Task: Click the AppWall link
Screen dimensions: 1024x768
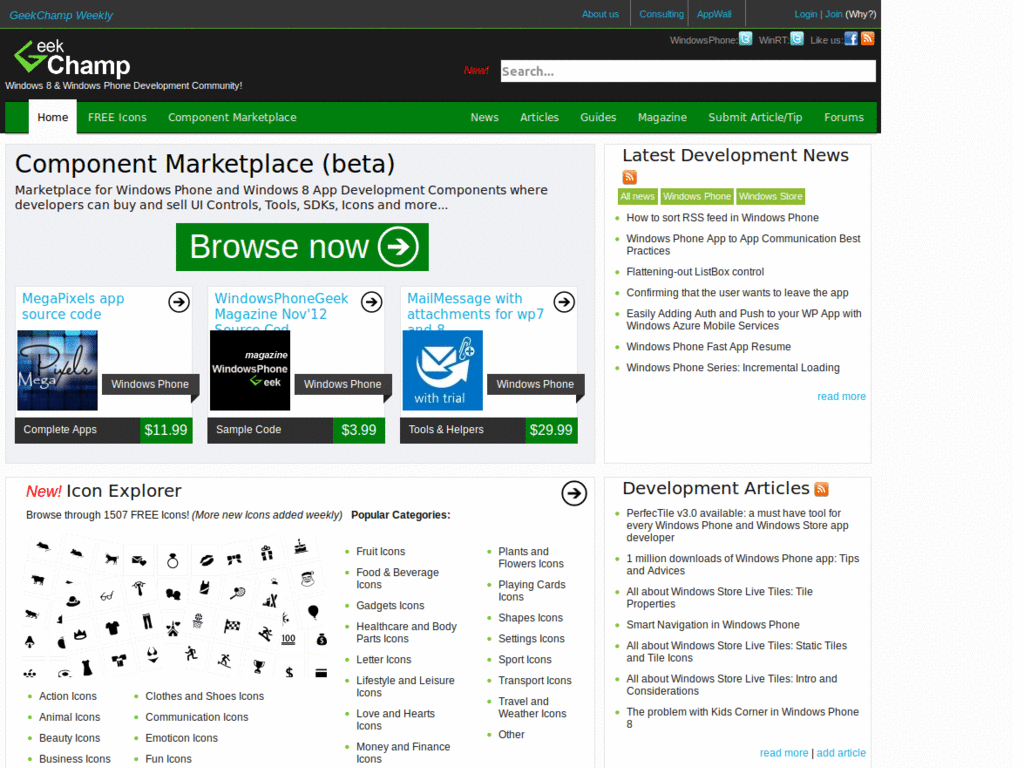Action: [714, 14]
